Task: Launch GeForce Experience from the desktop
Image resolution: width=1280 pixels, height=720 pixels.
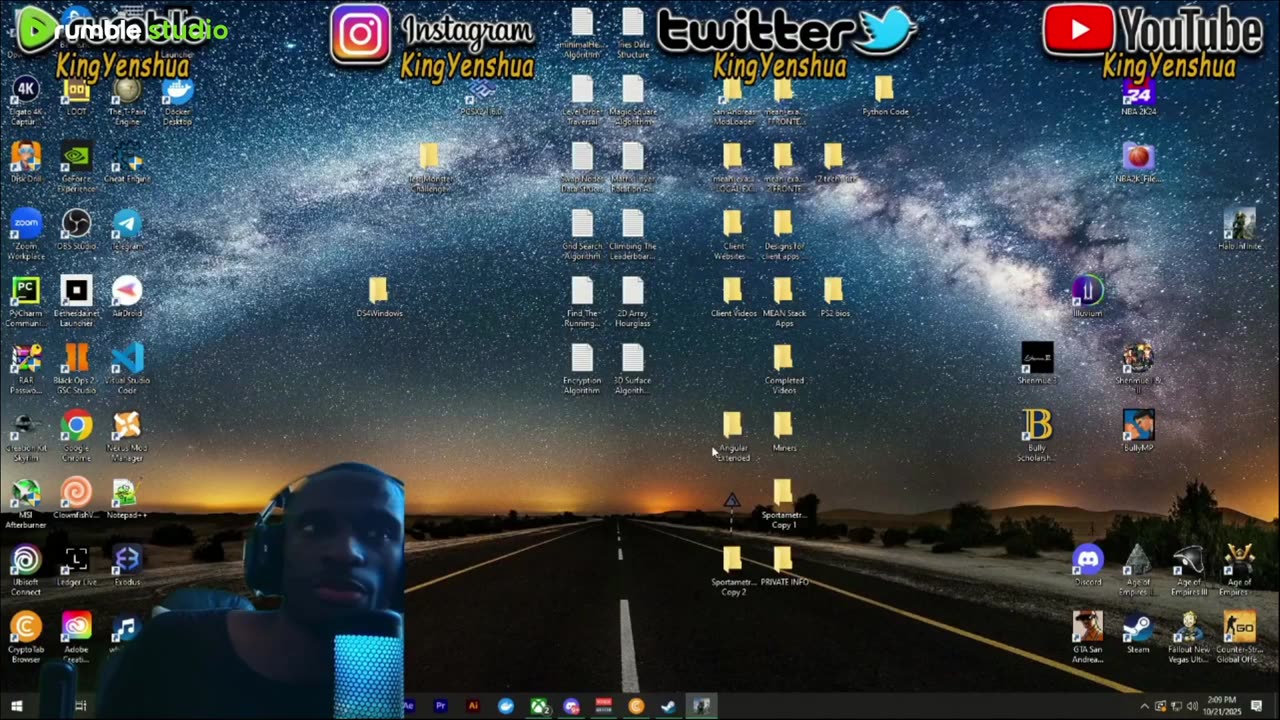Action: pyautogui.click(x=76, y=166)
